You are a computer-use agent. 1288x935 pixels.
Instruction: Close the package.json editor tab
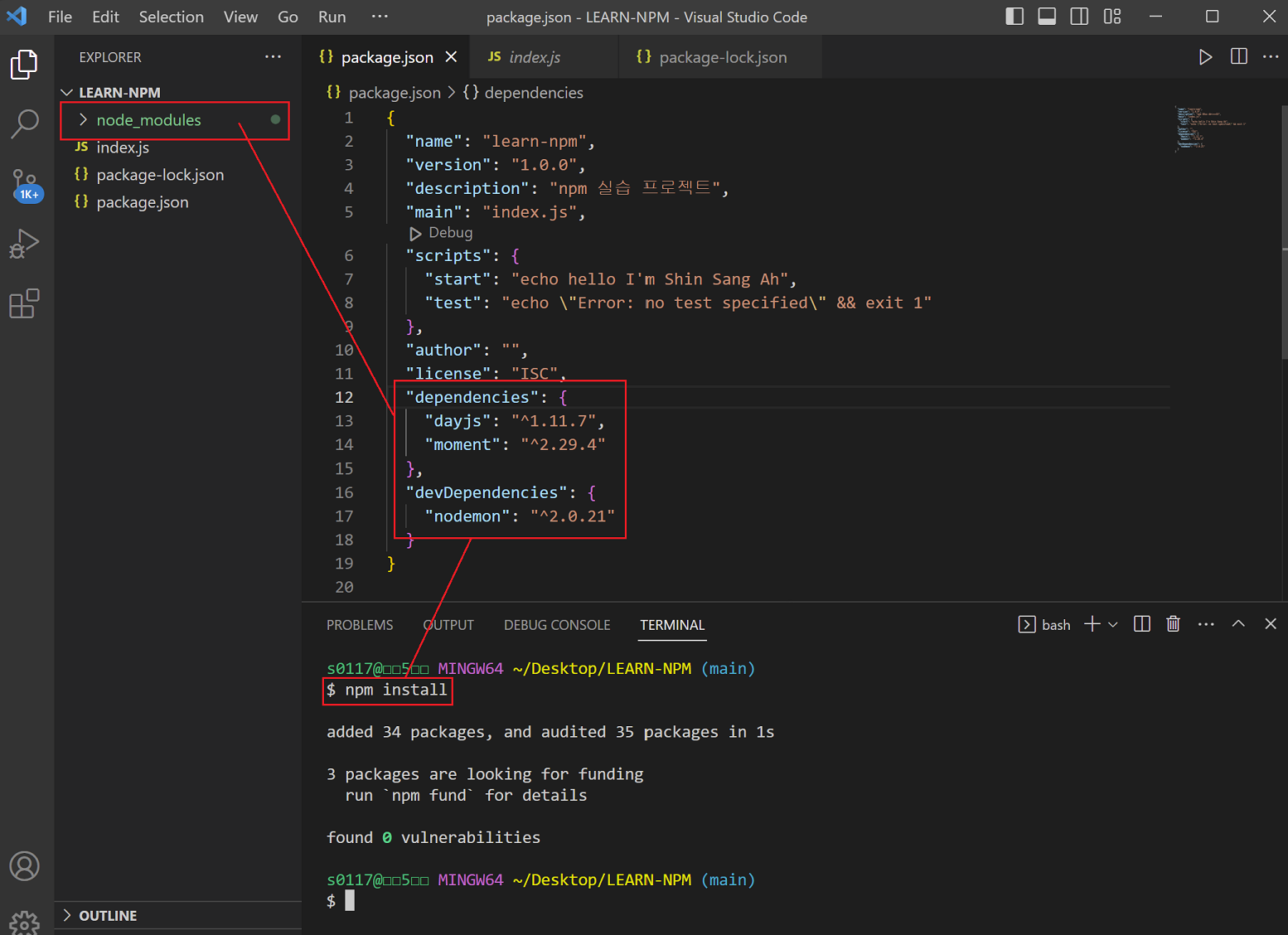tap(451, 56)
